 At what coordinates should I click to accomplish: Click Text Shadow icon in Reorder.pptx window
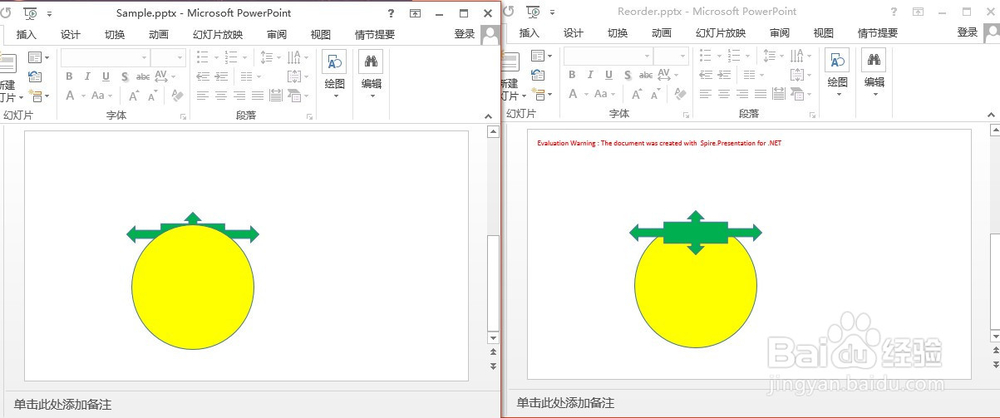coord(628,75)
